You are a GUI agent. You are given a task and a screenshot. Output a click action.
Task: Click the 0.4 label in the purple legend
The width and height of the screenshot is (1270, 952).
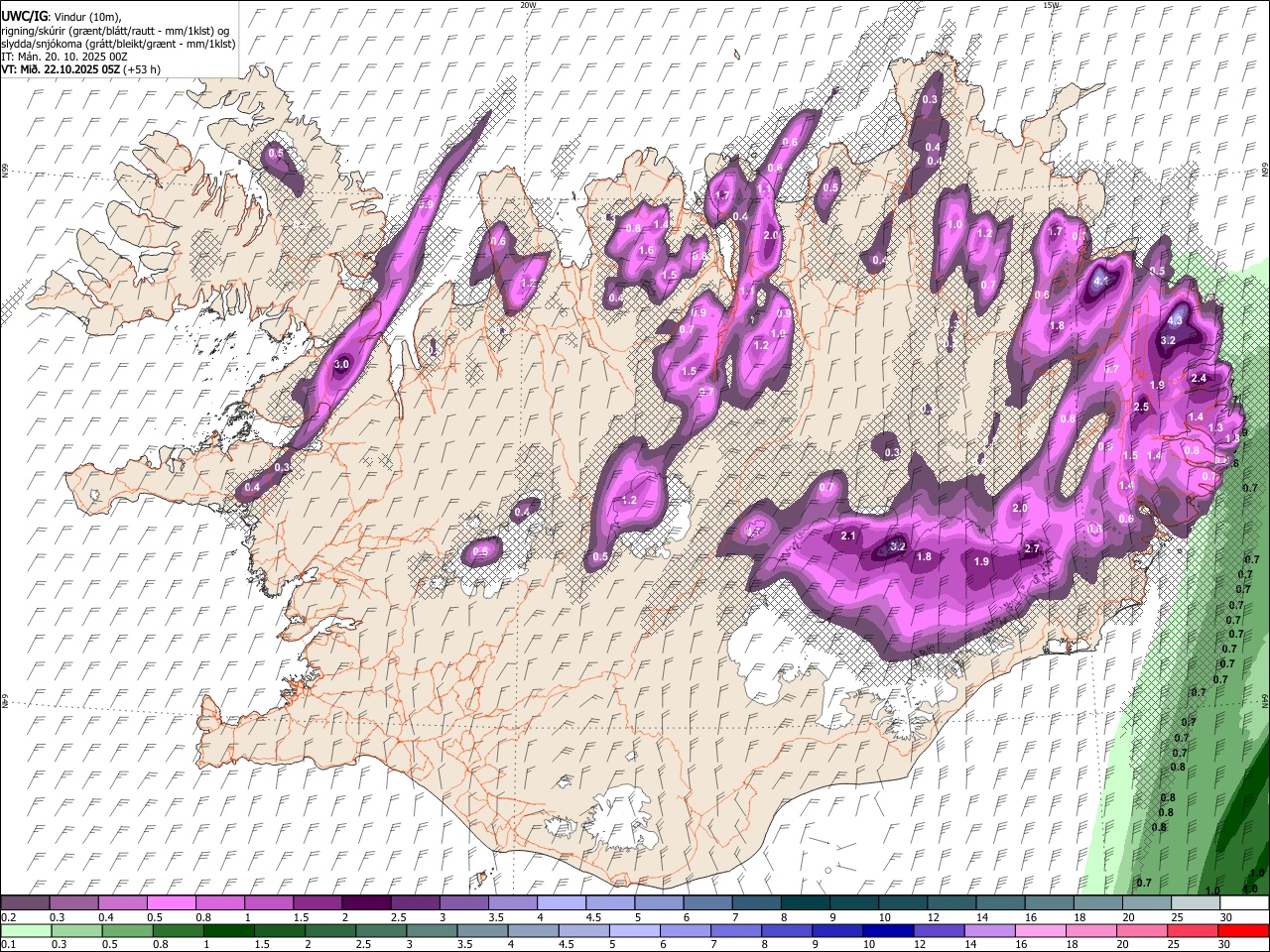click(x=106, y=917)
